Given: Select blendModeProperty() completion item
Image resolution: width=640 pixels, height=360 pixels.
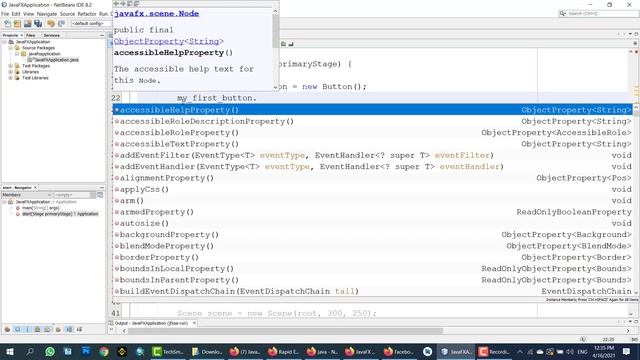Looking at the screenshot, I should click(x=373, y=246).
